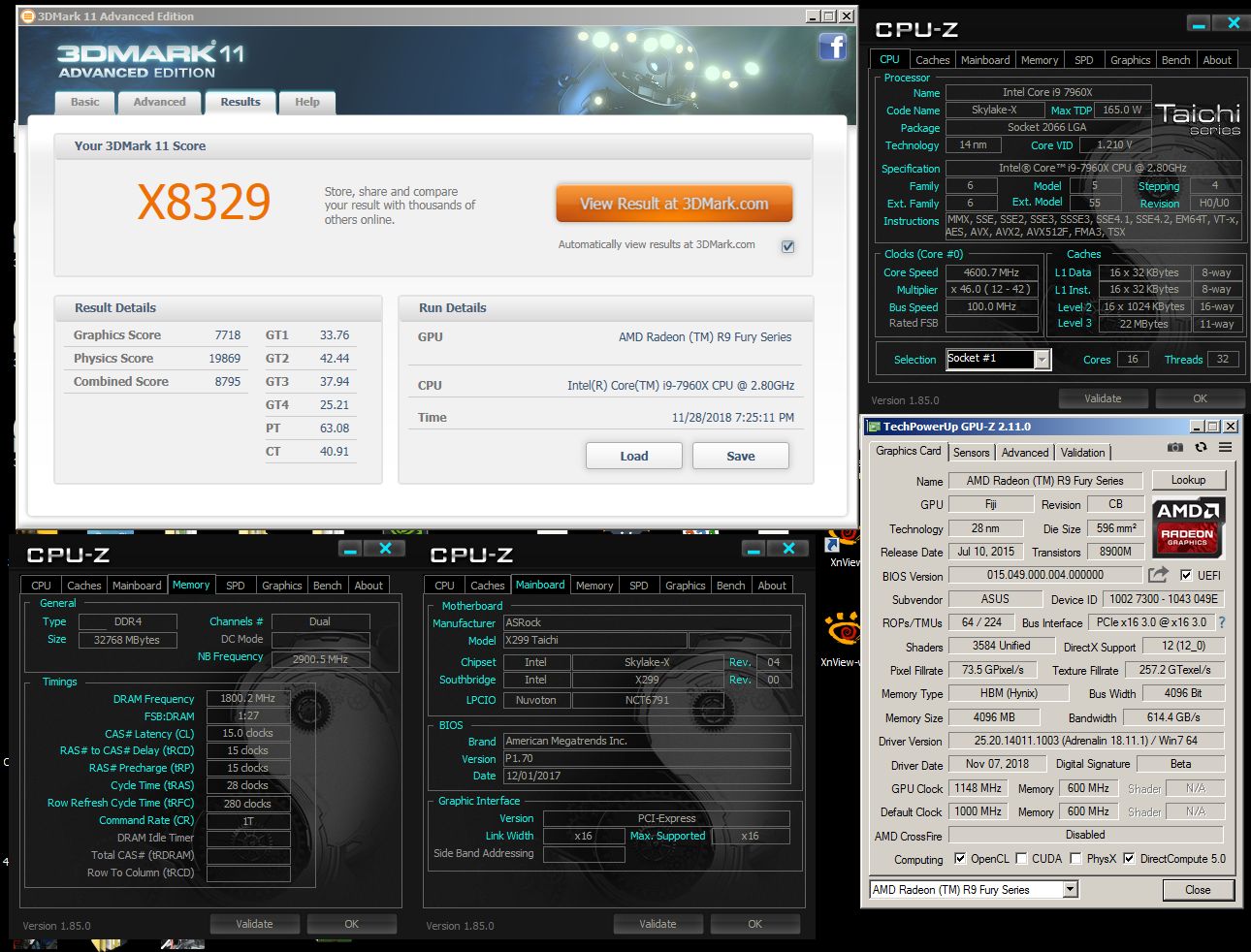Click the Memory Type HBM (Hynix) value
The height and width of the screenshot is (952, 1251).
pyautogui.click(x=1008, y=693)
